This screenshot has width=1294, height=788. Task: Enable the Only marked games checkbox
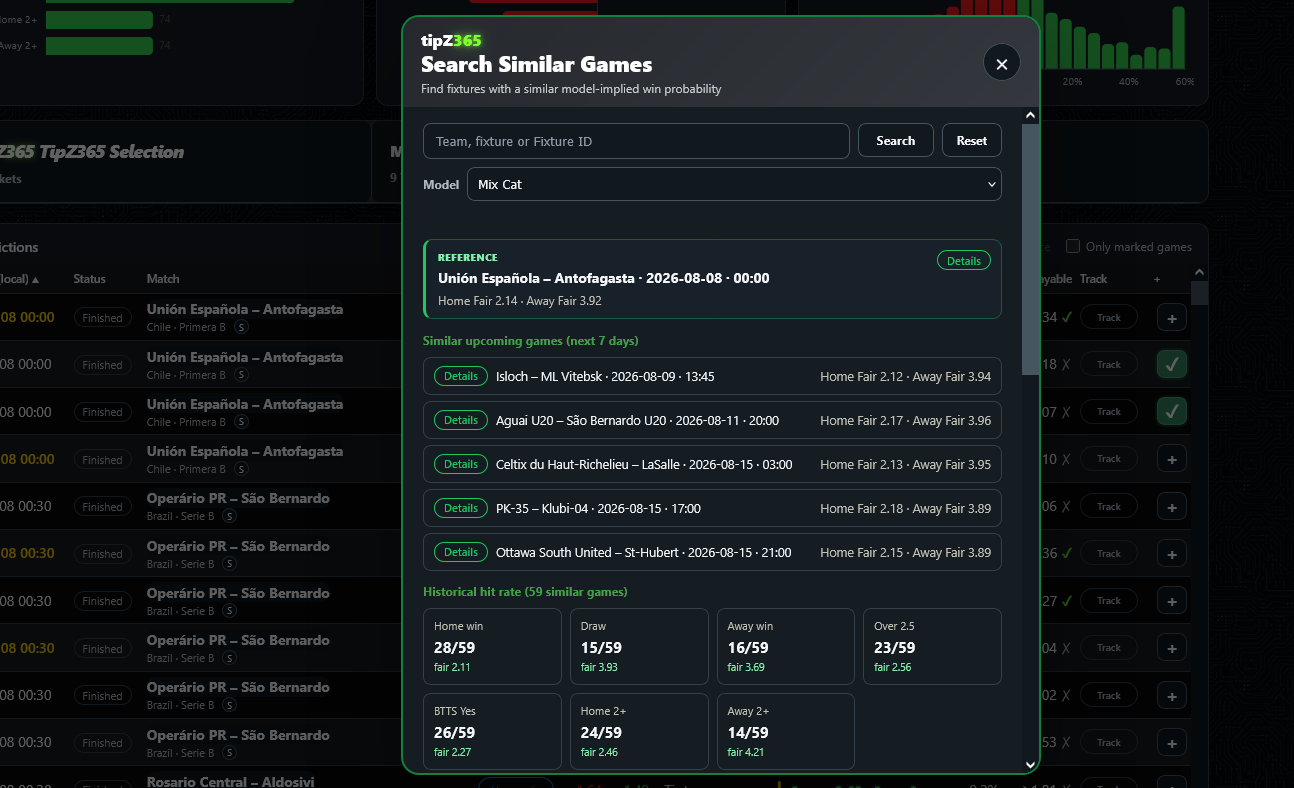click(1073, 247)
